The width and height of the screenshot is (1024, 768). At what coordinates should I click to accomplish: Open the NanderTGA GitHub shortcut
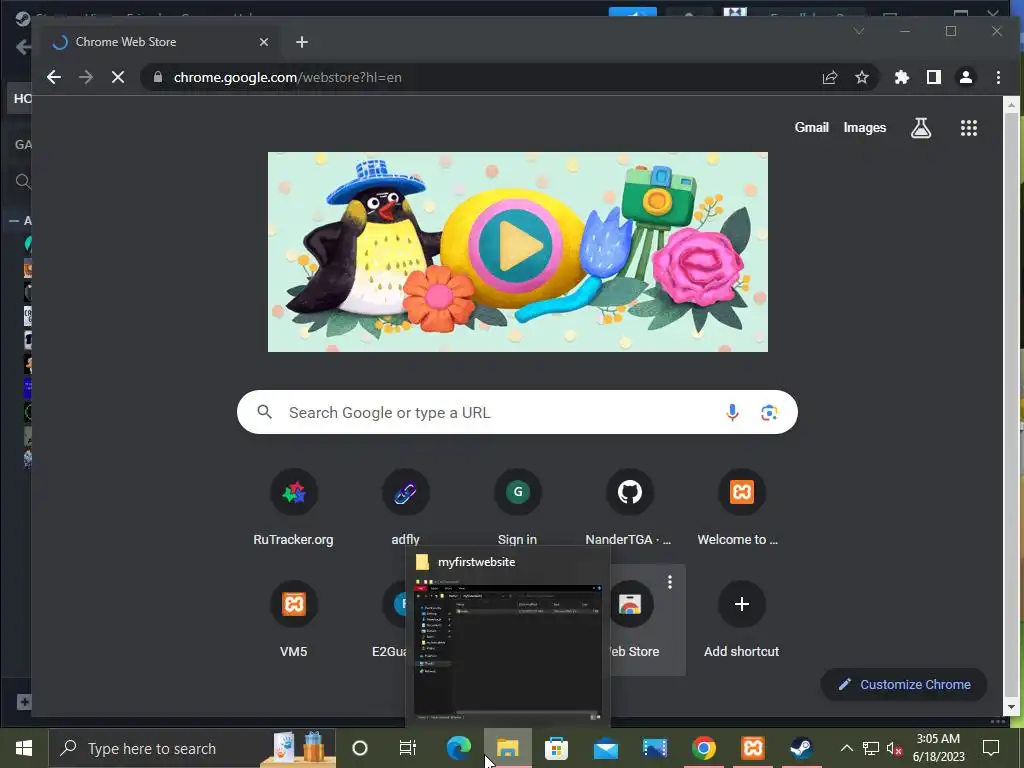click(x=630, y=509)
